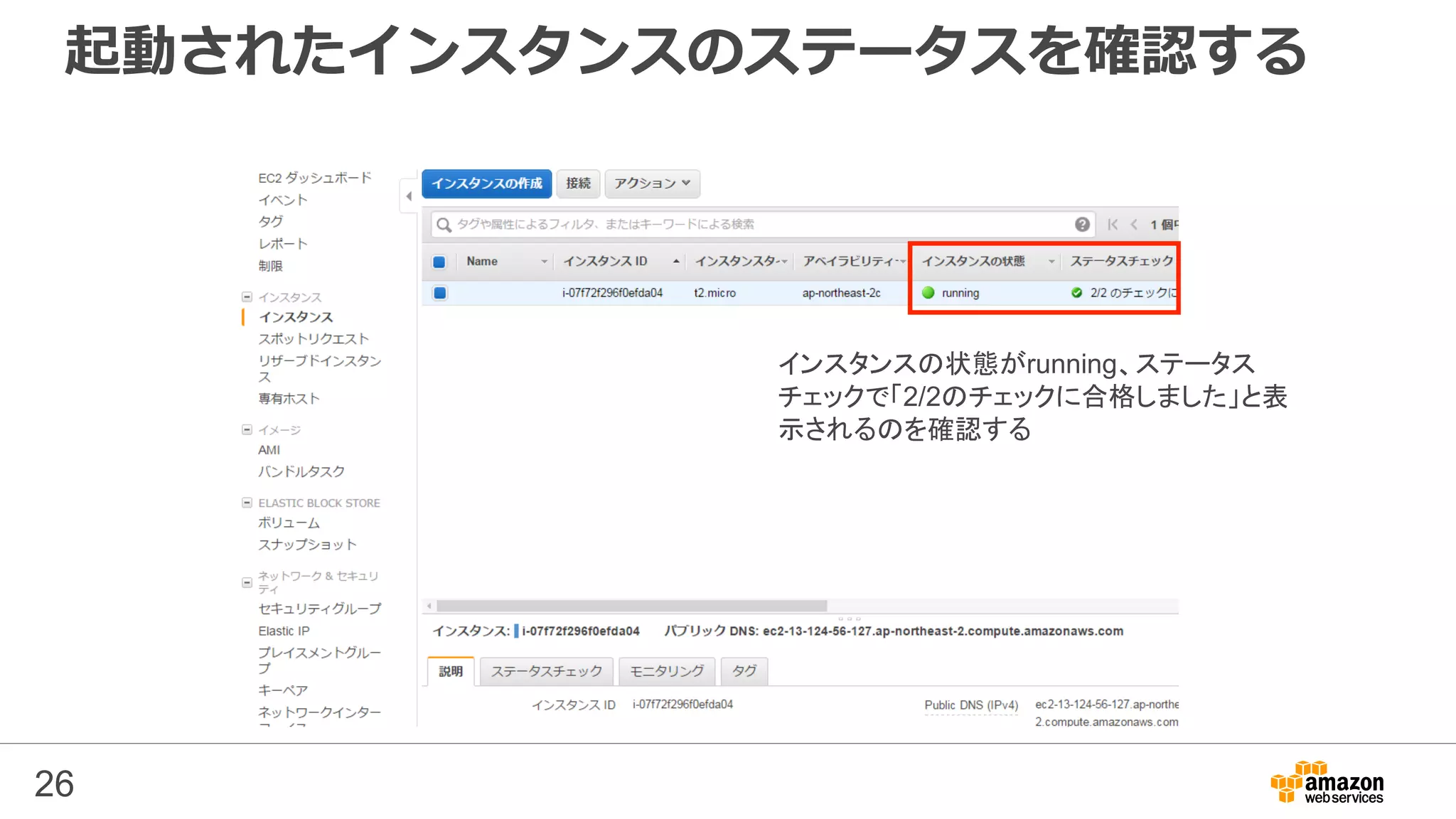Viewport: 1456px width, 819px height.
Task: Click the help question mark icon in search bar
Action: 1081,225
